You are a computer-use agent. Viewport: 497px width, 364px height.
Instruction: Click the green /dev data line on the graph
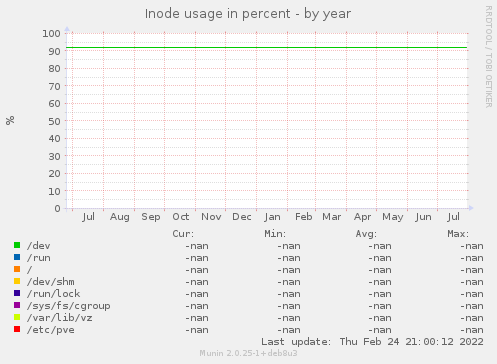pyautogui.click(x=267, y=48)
